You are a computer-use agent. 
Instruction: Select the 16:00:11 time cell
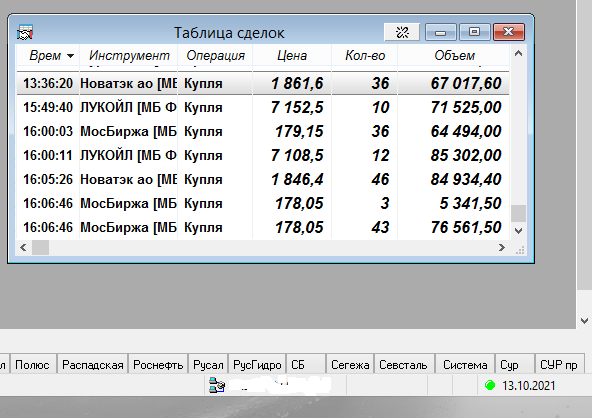pyautogui.click(x=48, y=156)
